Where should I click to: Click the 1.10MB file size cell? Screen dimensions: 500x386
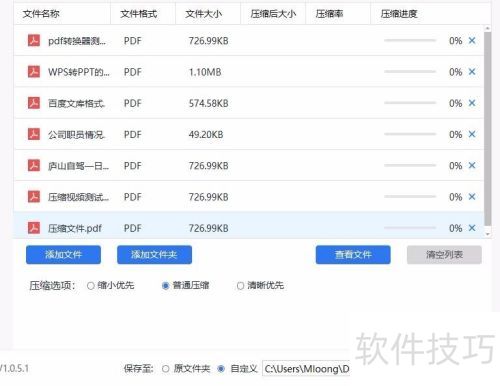[205, 72]
